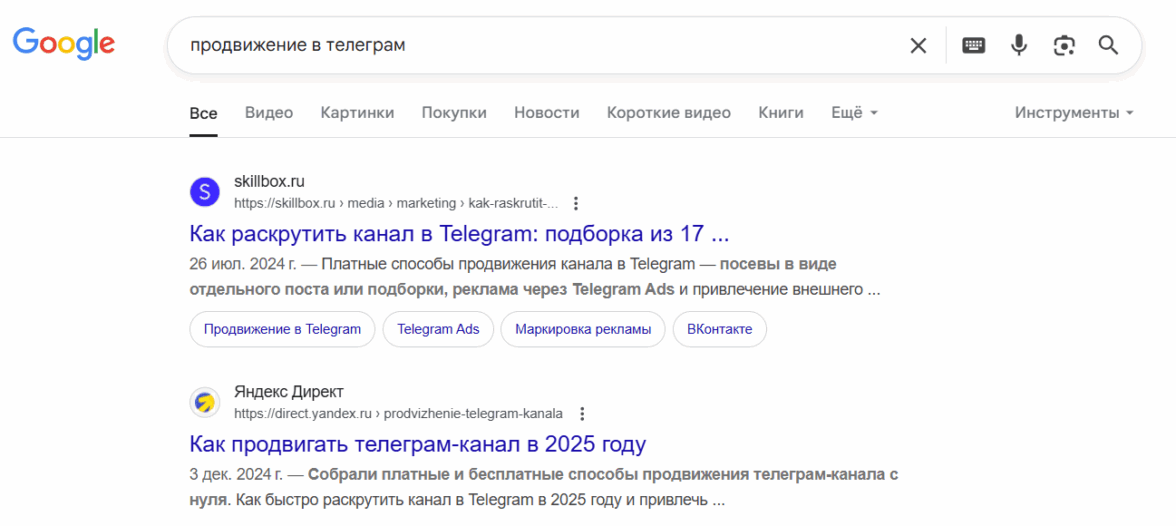
Task: Open search by image camera icon
Action: [1063, 45]
